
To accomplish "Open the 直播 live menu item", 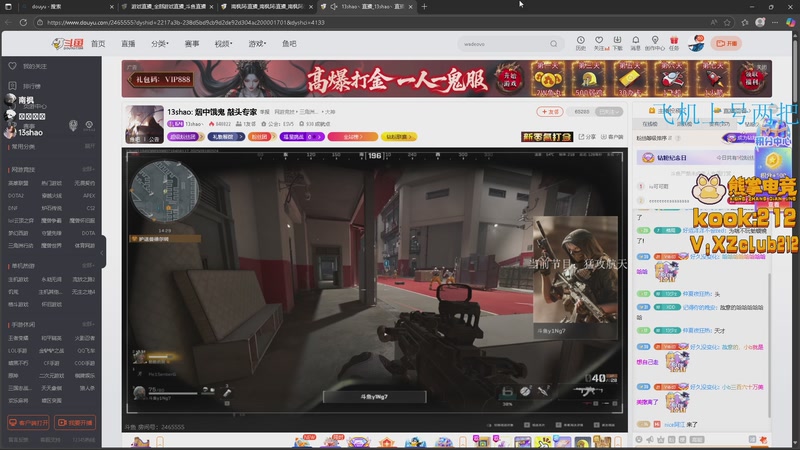I will point(128,44).
